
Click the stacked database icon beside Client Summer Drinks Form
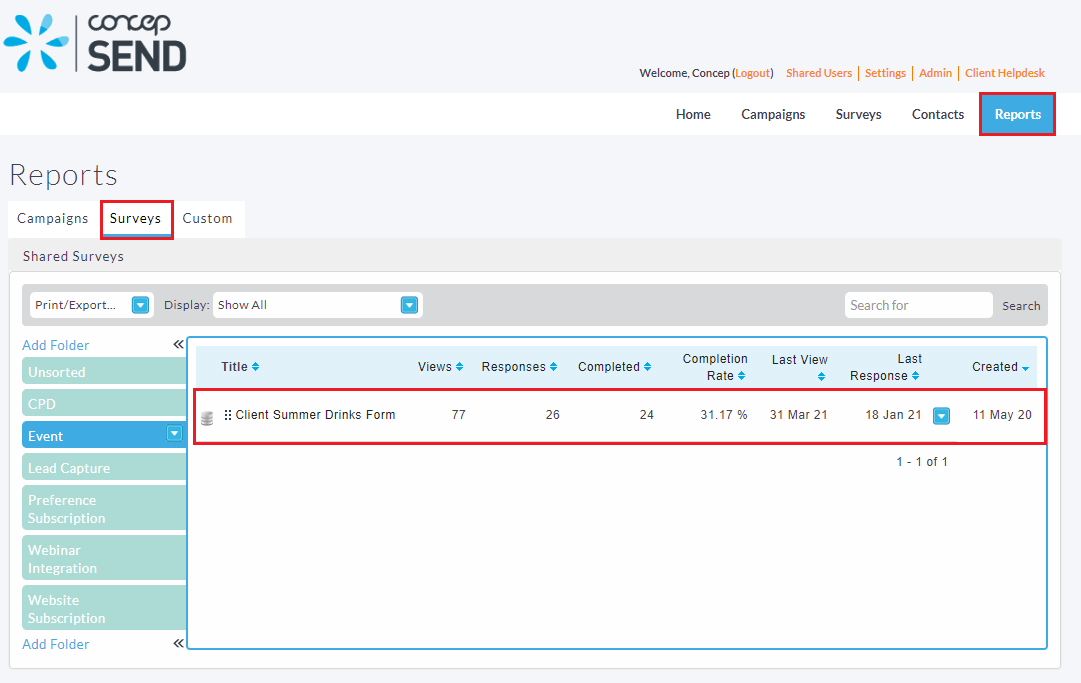tap(207, 418)
